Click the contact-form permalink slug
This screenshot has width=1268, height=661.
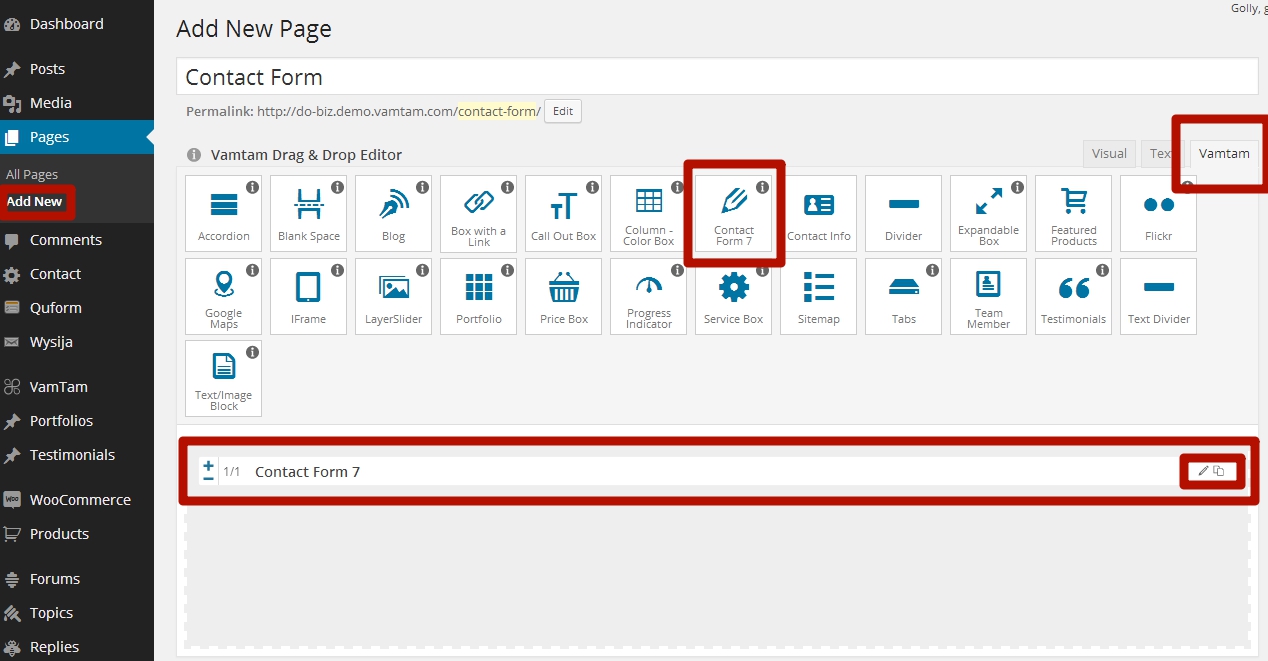pos(497,111)
